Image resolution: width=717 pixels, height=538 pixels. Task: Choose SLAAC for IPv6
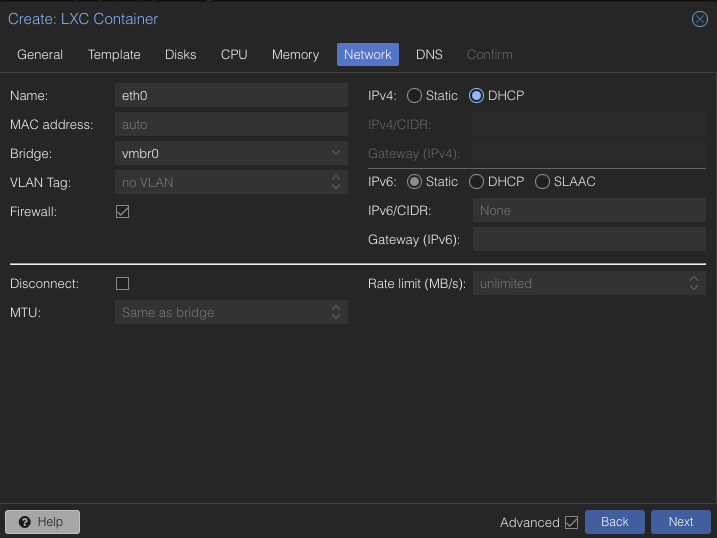(x=543, y=182)
